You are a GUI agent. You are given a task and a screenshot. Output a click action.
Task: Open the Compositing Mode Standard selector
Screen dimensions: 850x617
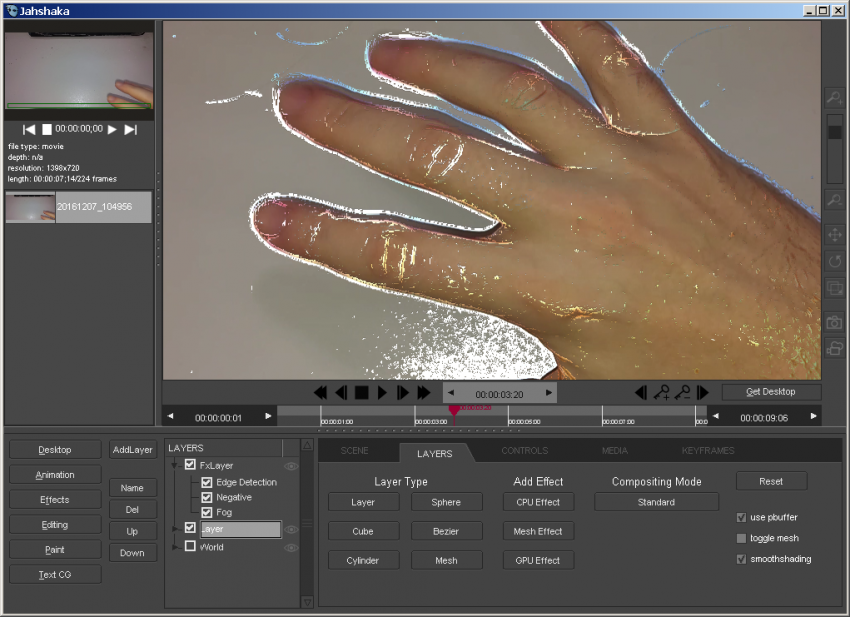tap(656, 502)
